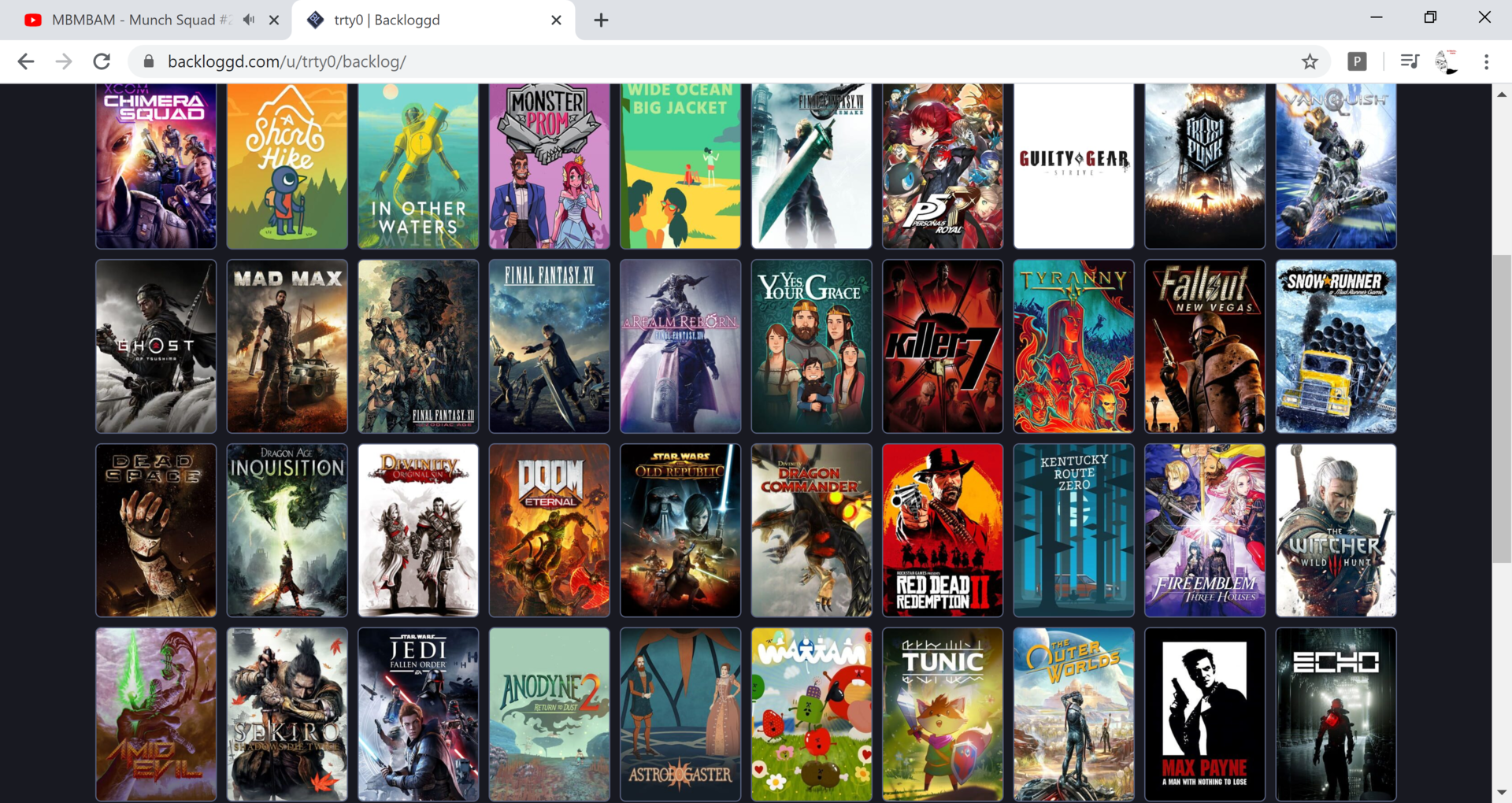Mute the MBMBAM tab audio speaker icon
Viewport: 1512px width, 803px height.
249,20
